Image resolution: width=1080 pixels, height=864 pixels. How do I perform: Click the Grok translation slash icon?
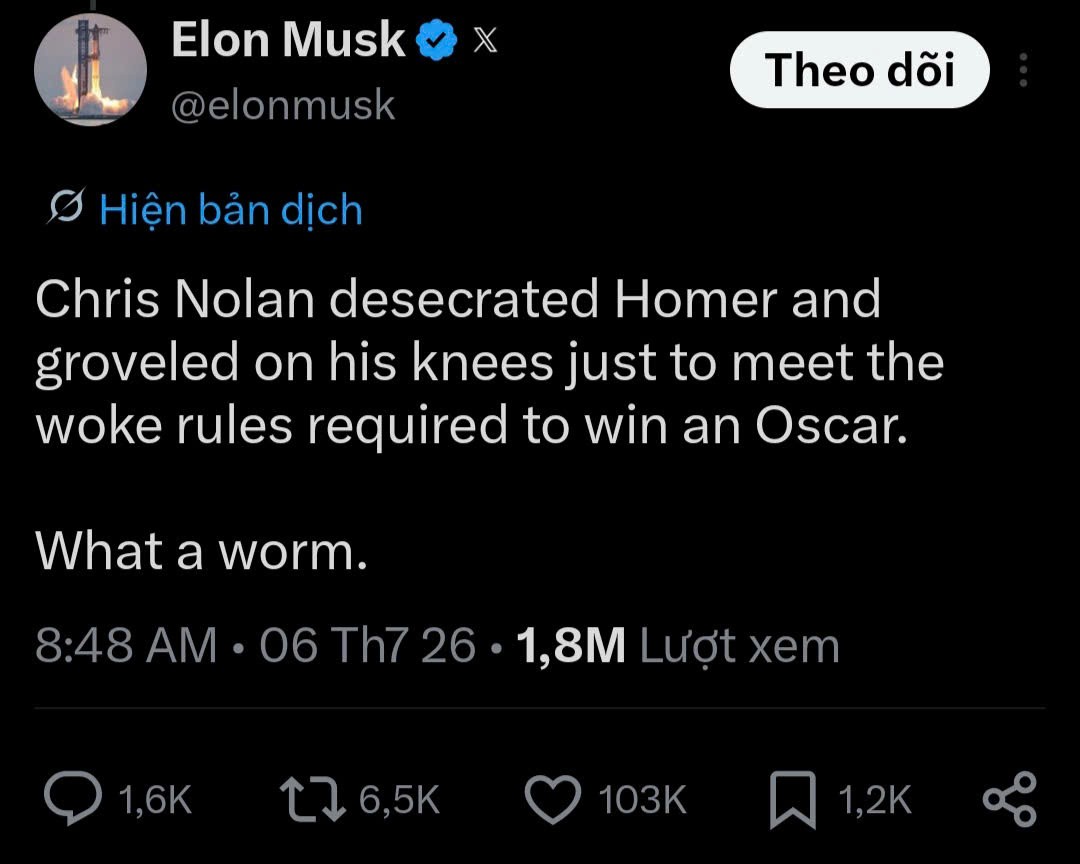point(67,205)
